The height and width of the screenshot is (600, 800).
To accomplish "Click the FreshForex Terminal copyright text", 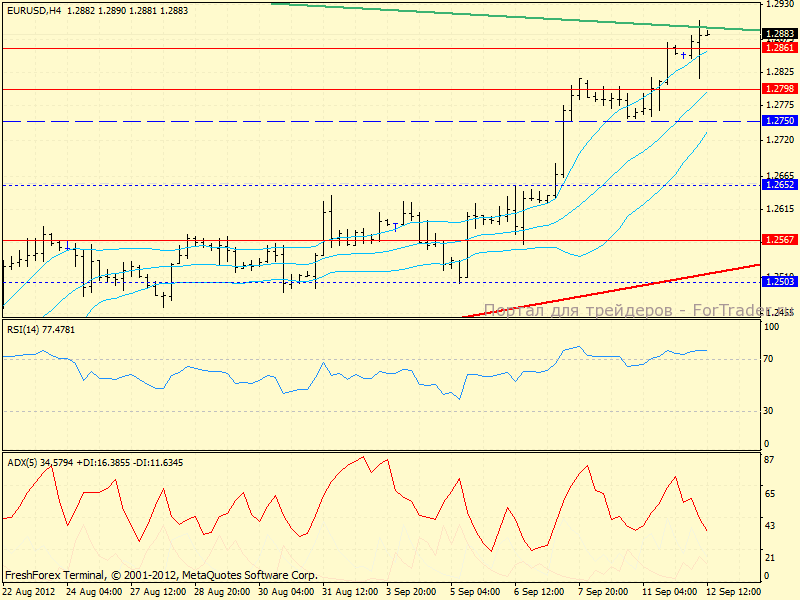I will (161, 575).
